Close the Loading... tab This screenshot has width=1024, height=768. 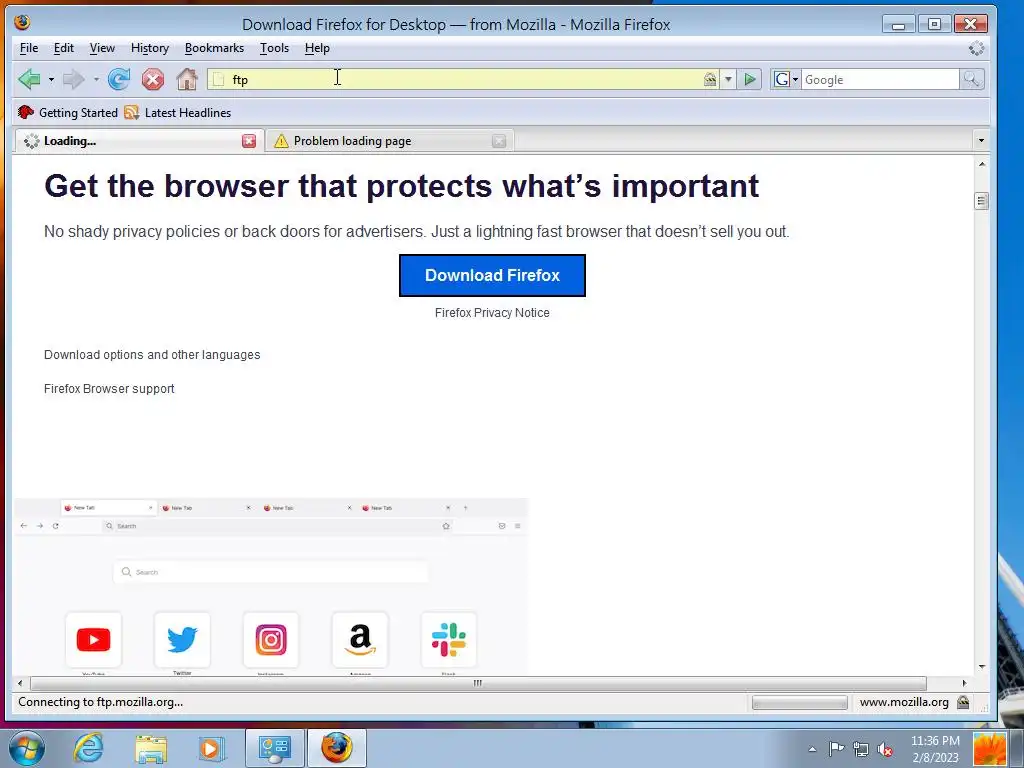[249, 141]
